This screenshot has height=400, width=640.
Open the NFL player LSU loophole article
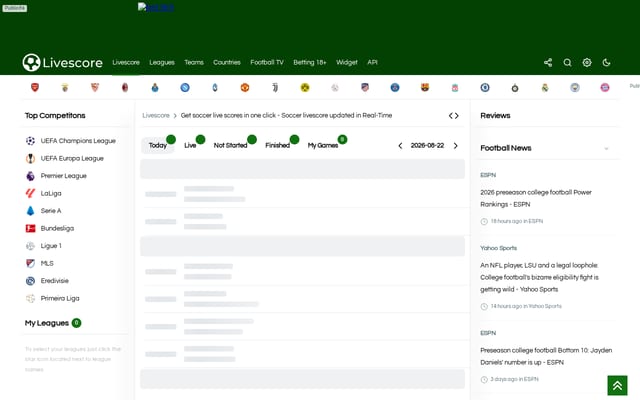540,278
